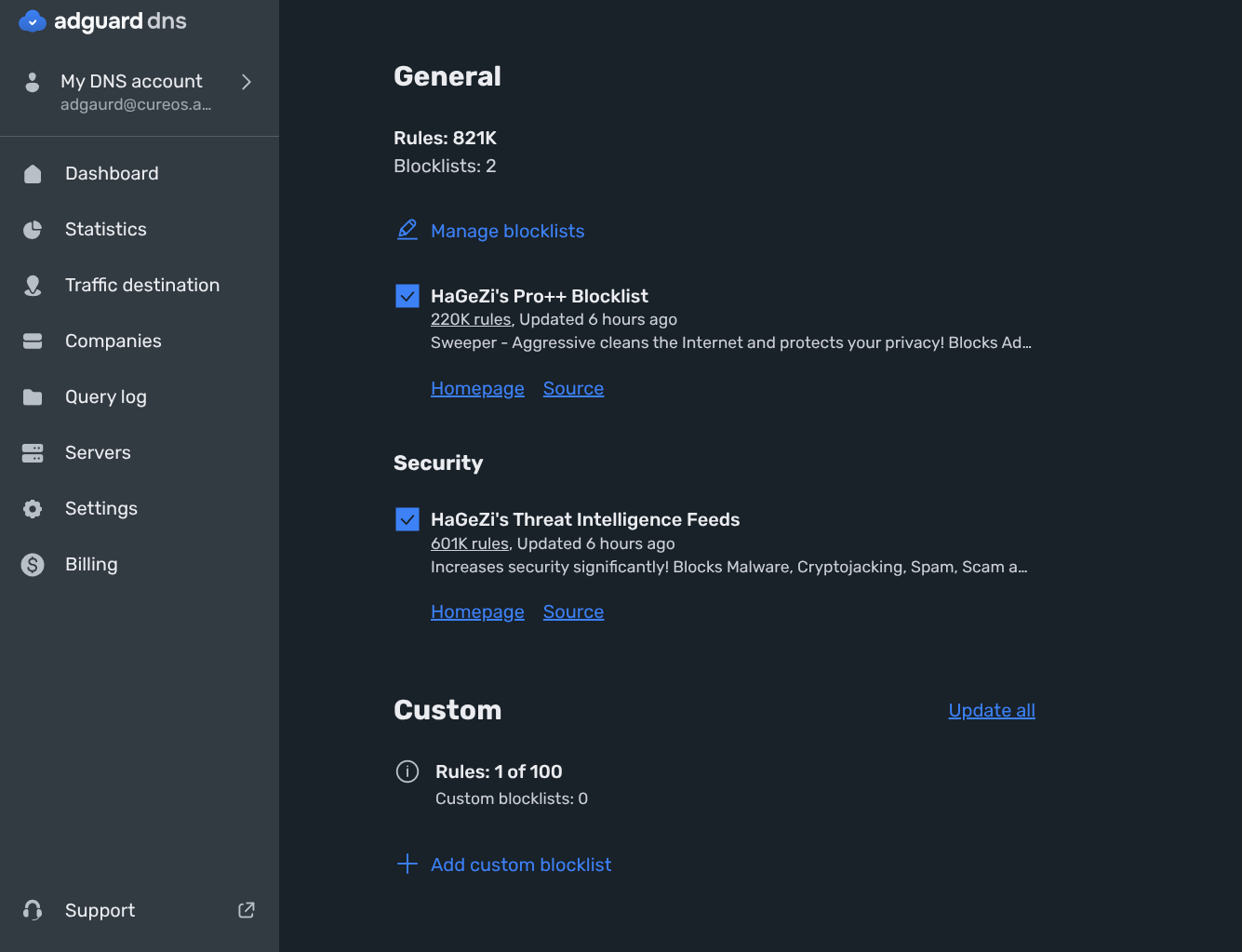Click the Dashboard home icon
Screen dimensions: 1242x952
(x=33, y=174)
